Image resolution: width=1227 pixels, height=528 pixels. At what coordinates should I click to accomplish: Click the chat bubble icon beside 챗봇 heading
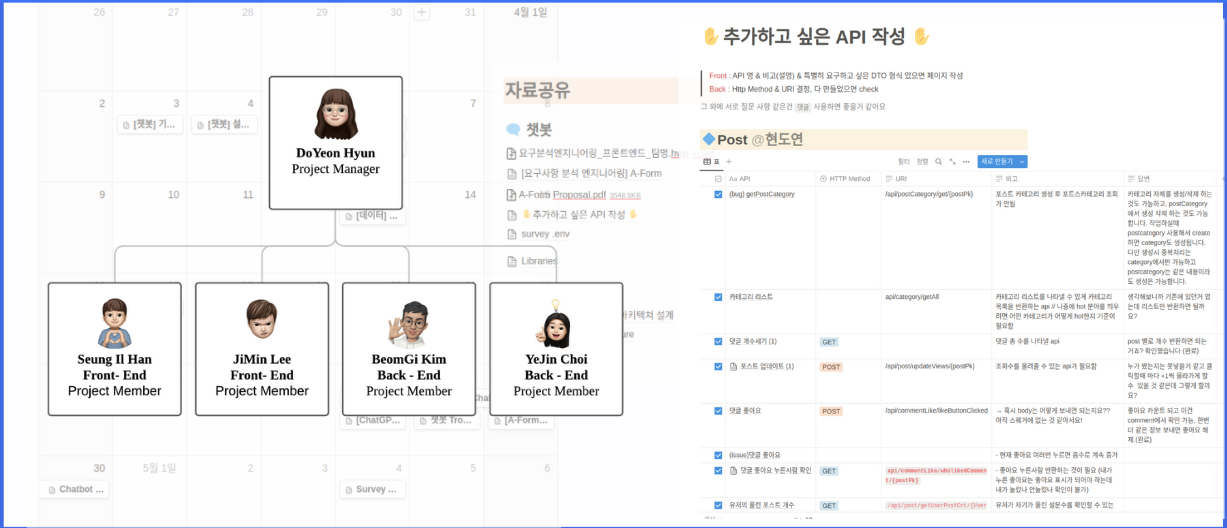(x=513, y=130)
